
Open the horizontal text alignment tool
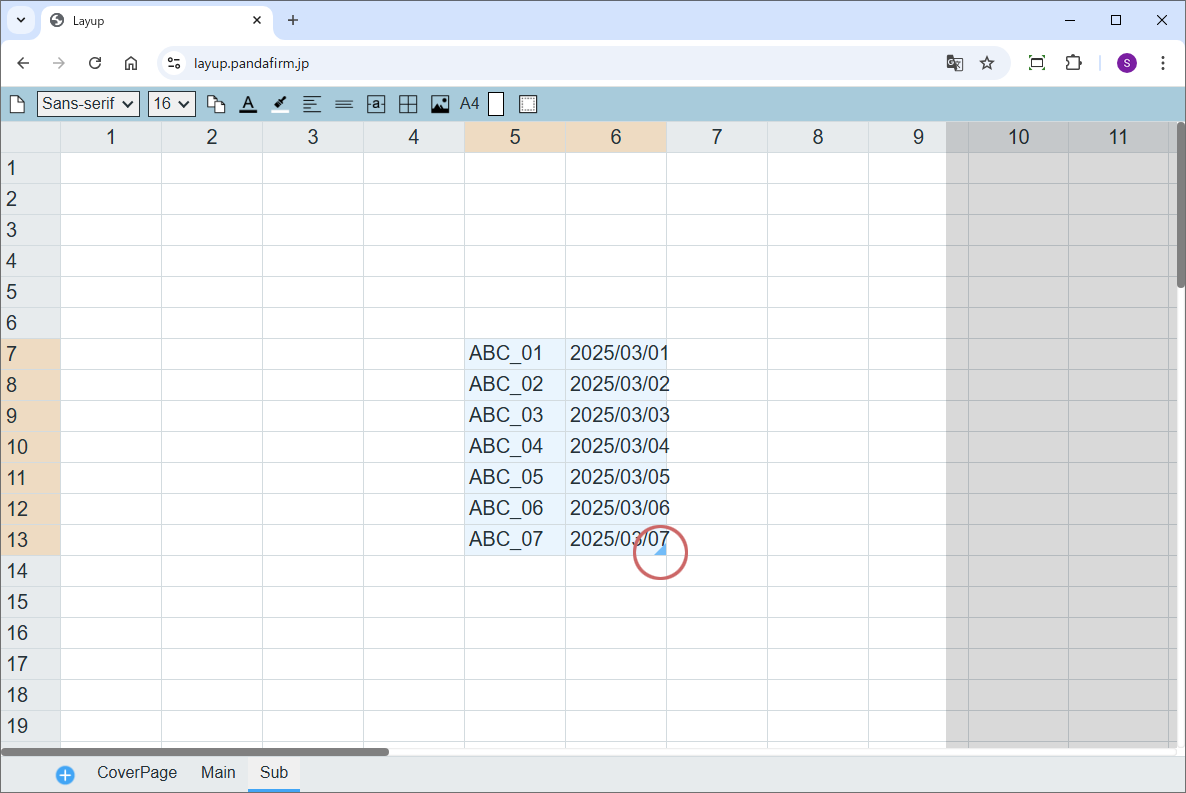[x=312, y=104]
